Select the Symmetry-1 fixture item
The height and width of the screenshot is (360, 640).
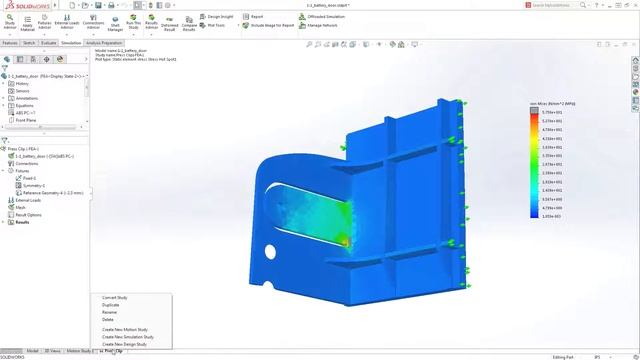pos(30,186)
